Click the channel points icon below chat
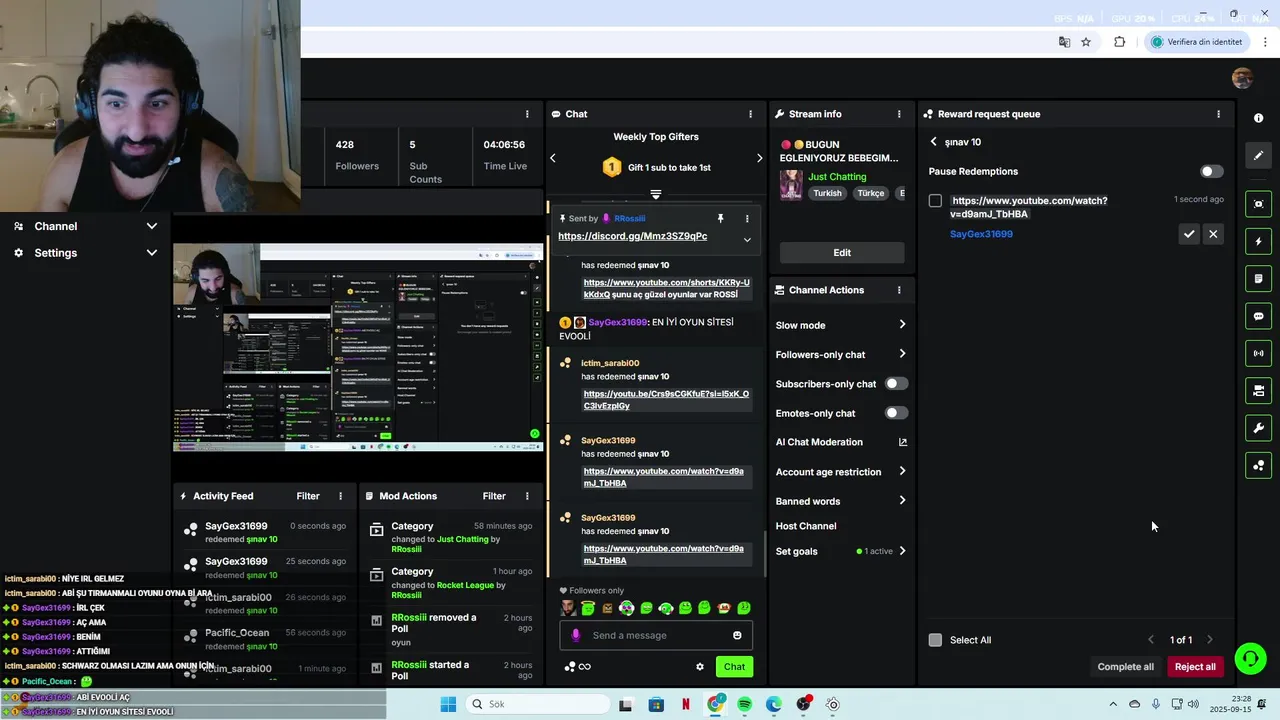Image resolution: width=1280 pixels, height=720 pixels. click(x=570, y=667)
